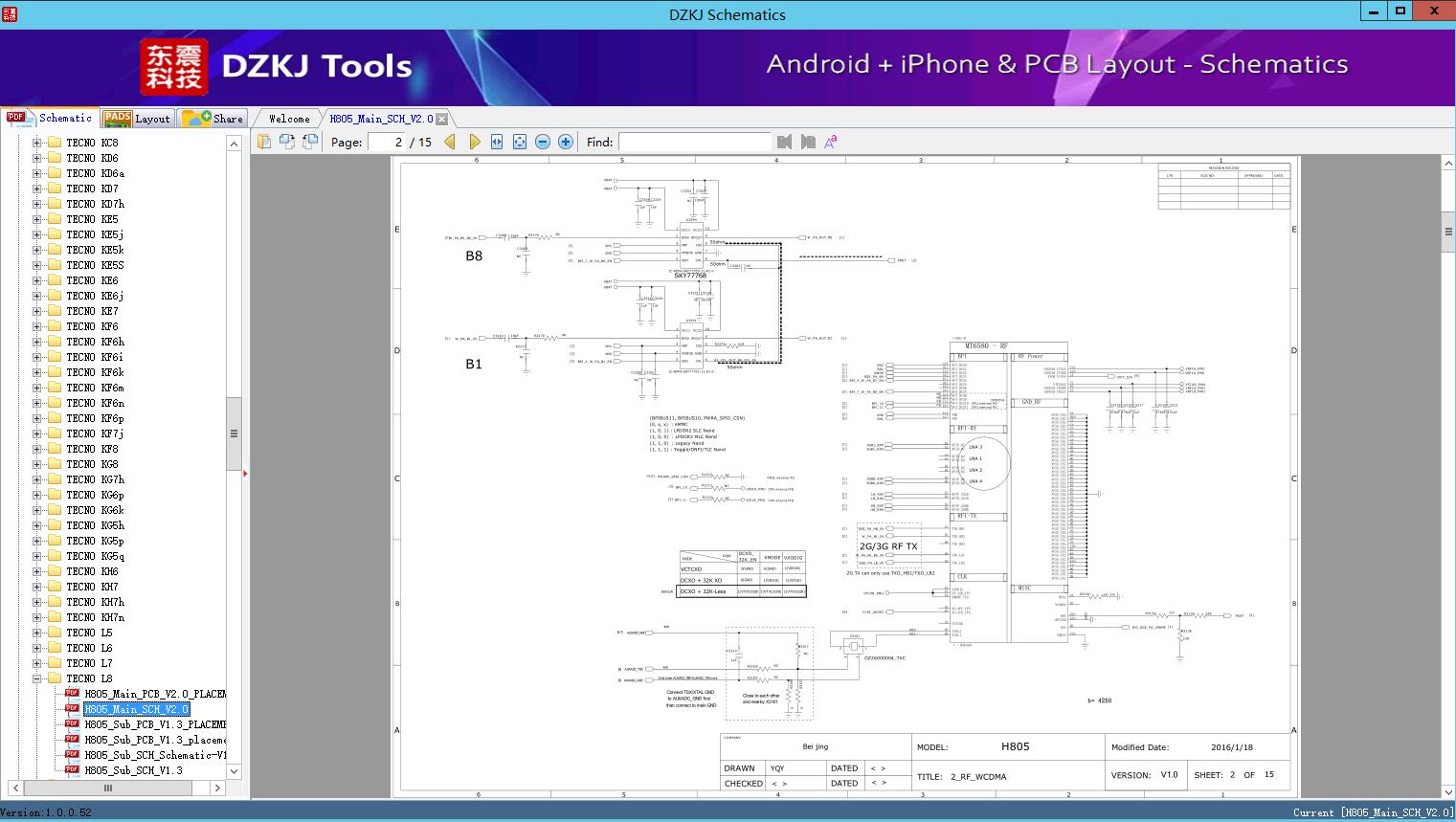Click the fit-to-width icon
The height and width of the screenshot is (822, 1456).
(x=497, y=142)
